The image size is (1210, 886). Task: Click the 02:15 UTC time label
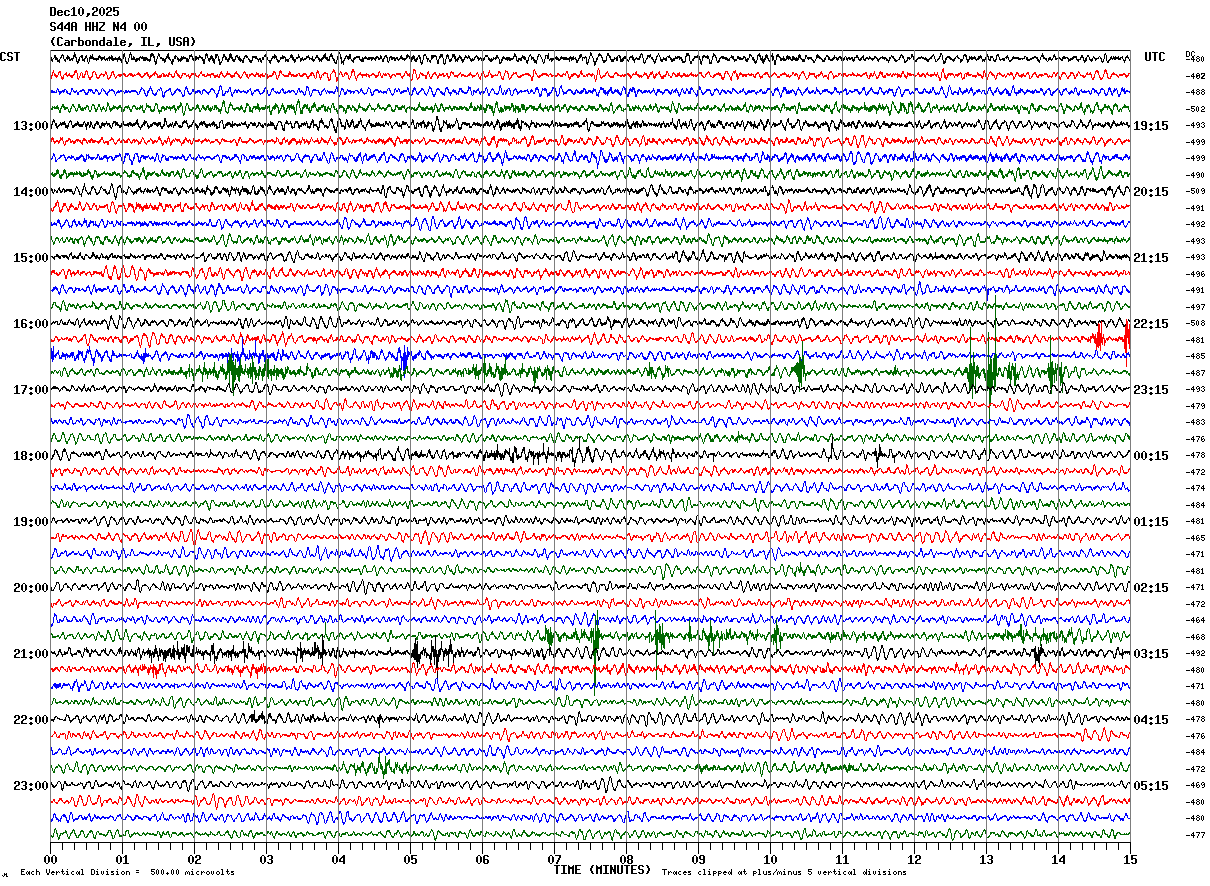(x=1151, y=587)
